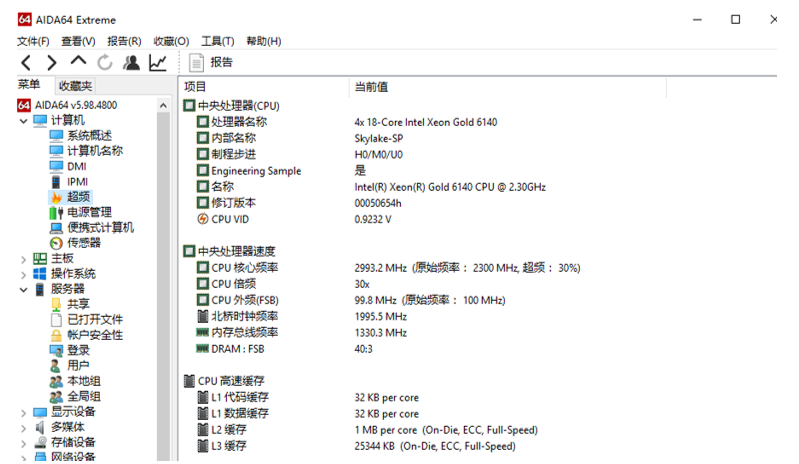The width and height of the screenshot is (799, 464).
Task: Go forward with the right arrow toolbar icon
Action: click(x=51, y=63)
